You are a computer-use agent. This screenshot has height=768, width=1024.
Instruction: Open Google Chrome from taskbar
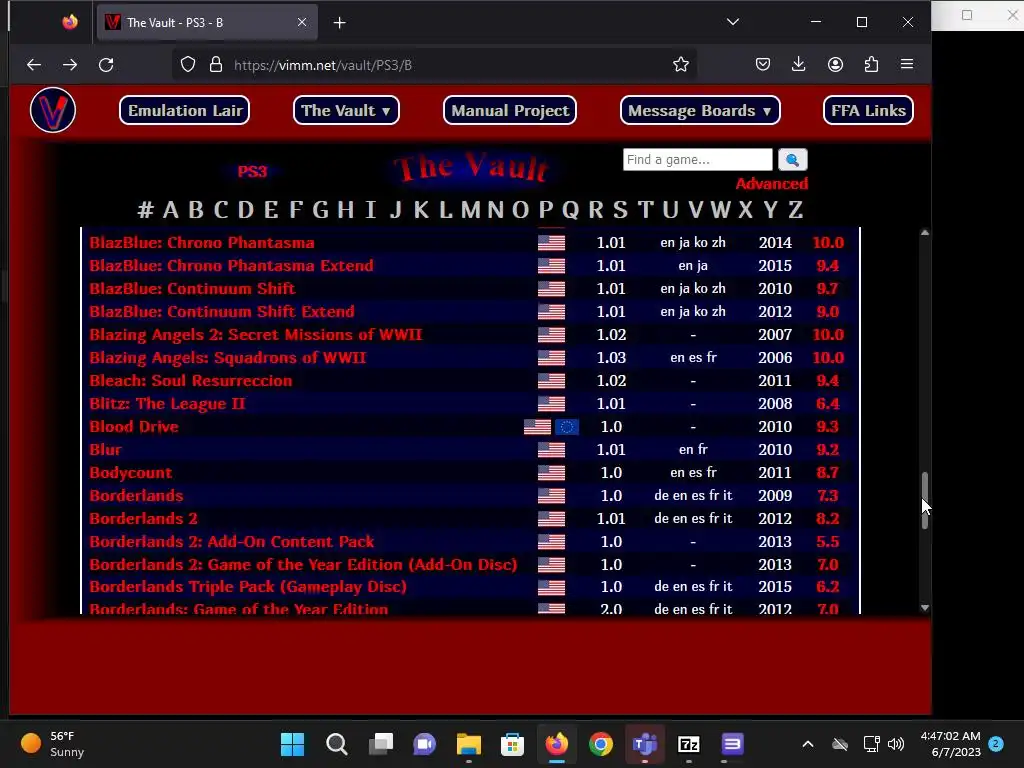[x=601, y=744]
